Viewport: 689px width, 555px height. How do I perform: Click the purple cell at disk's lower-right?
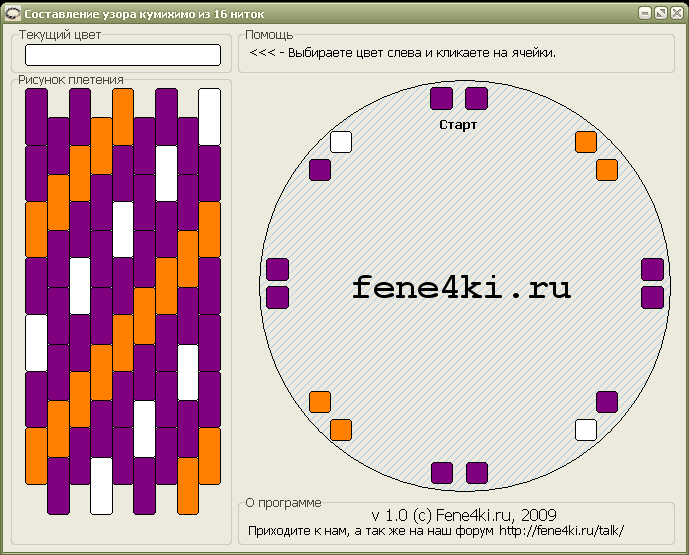click(x=607, y=402)
